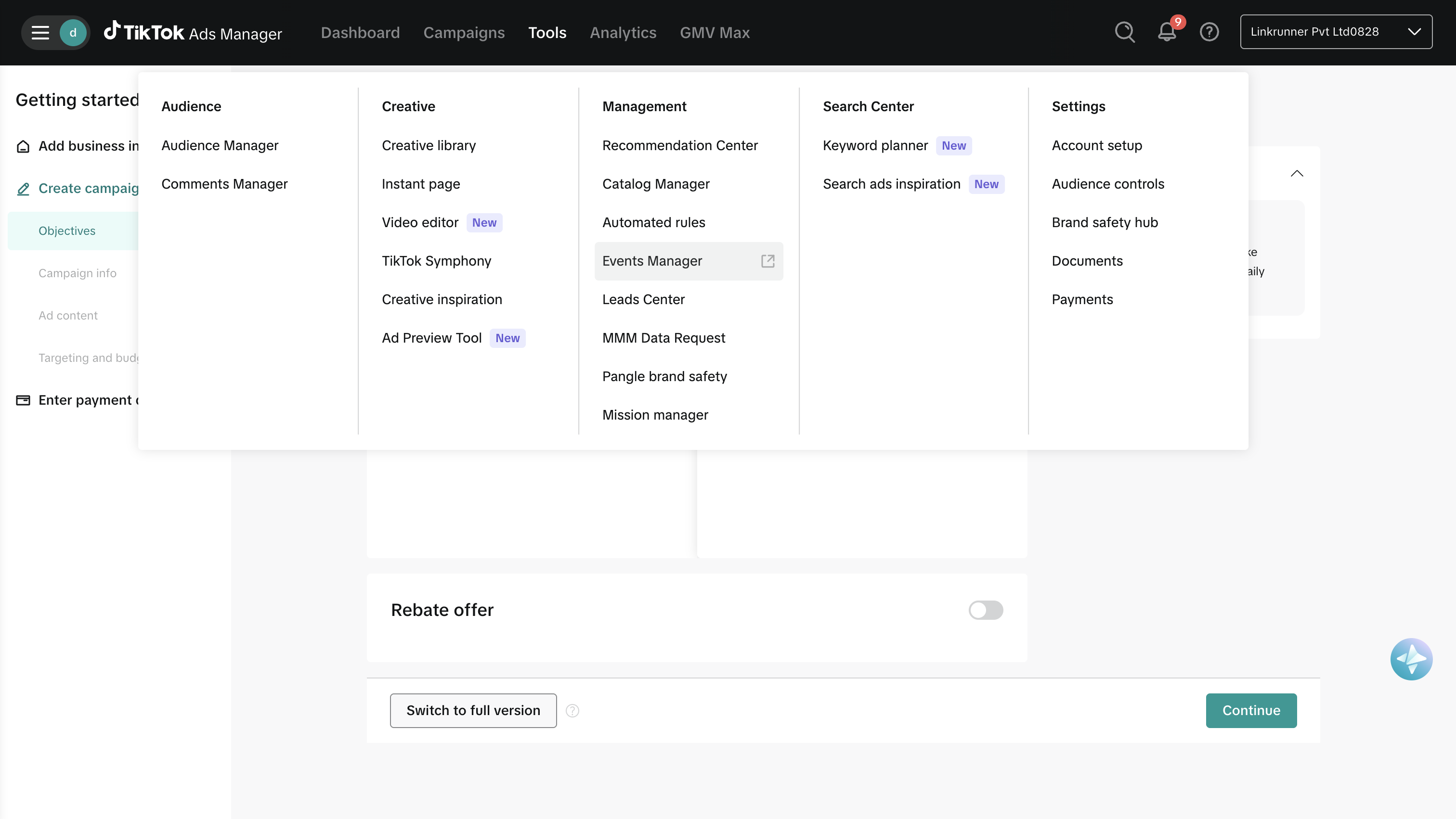Open Leads Center
1456x819 pixels.
pos(643,299)
